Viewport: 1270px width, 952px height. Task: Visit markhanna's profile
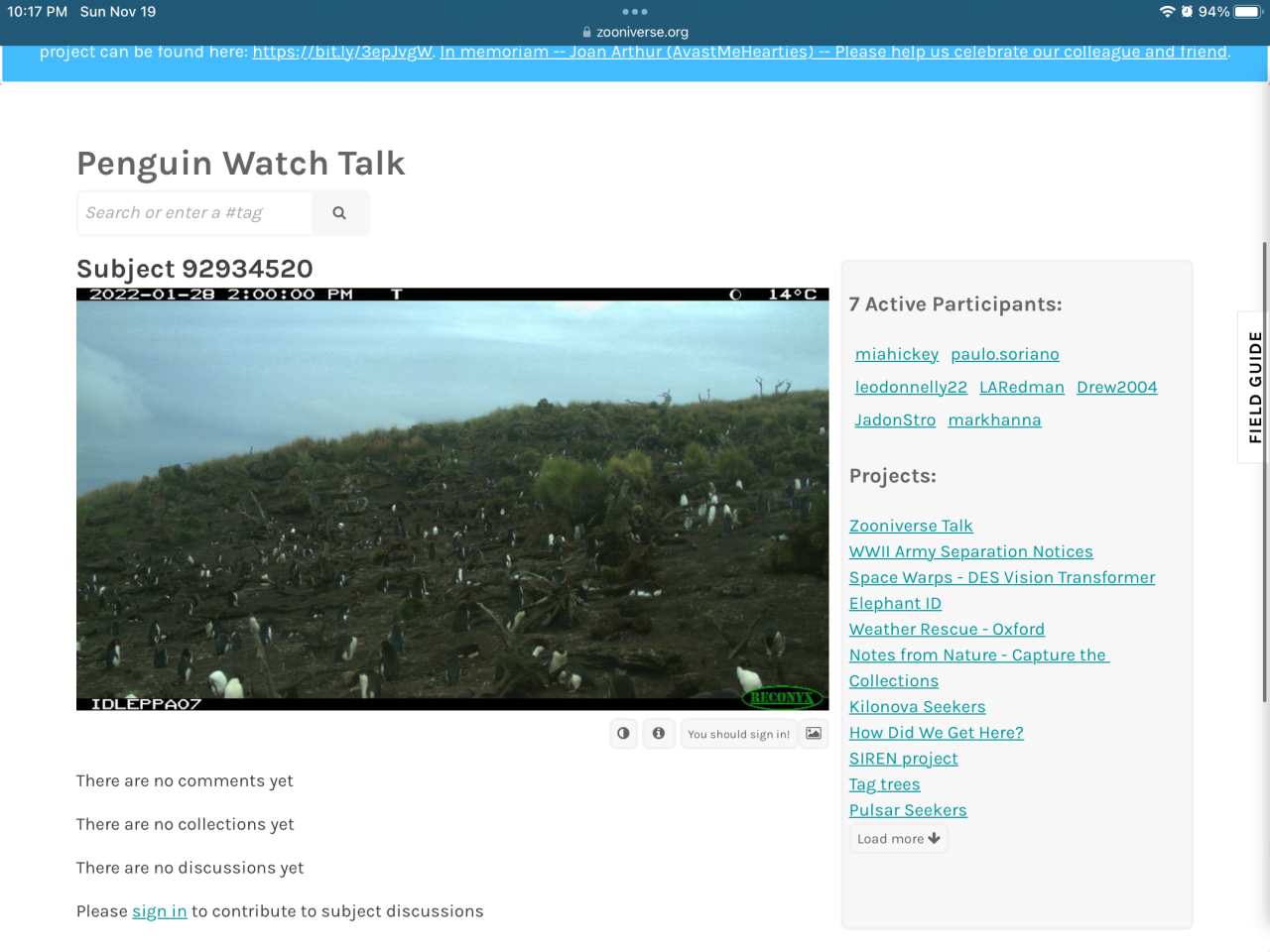(x=995, y=419)
